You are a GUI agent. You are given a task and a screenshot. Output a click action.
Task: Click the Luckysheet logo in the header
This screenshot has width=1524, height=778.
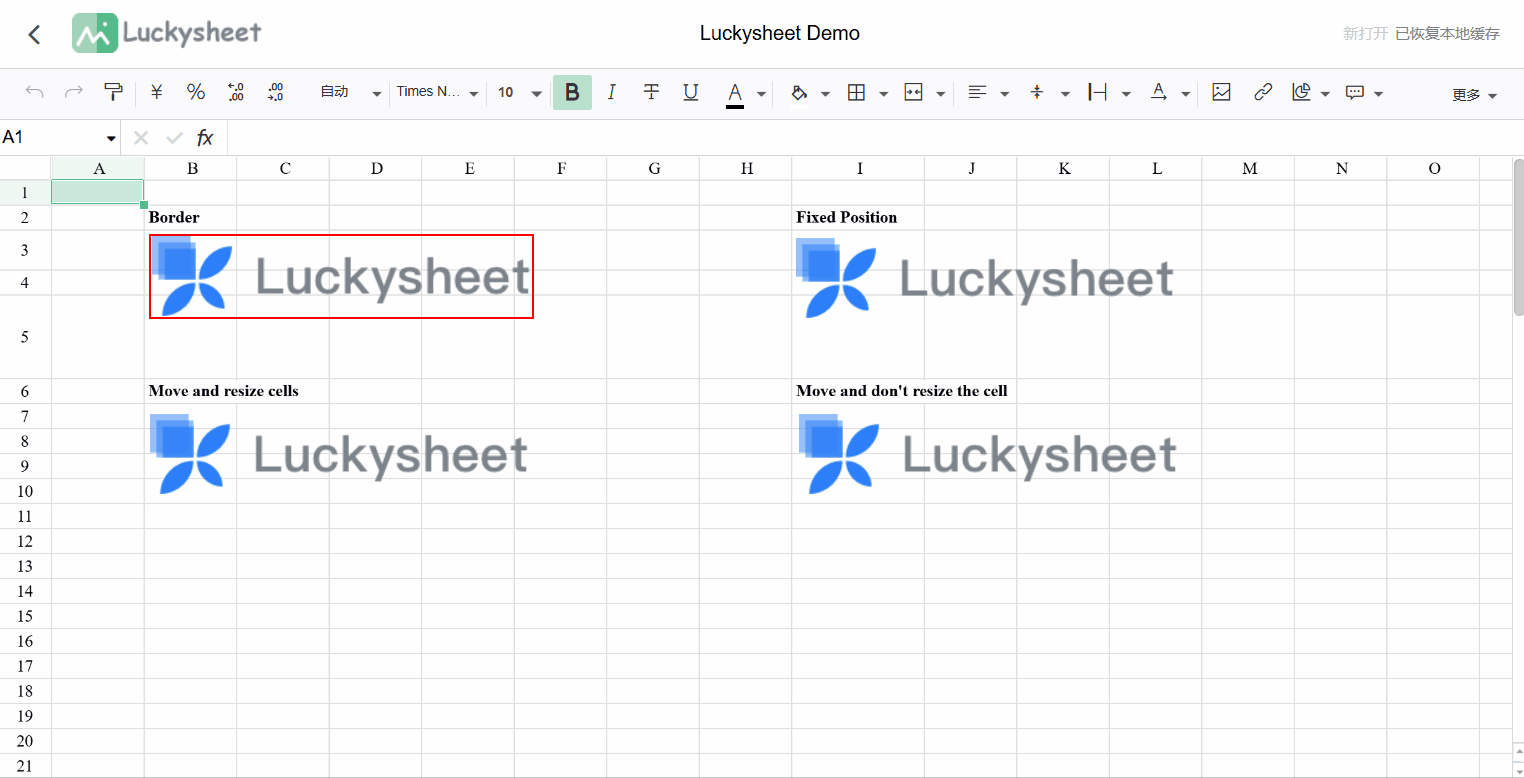[x=167, y=33]
